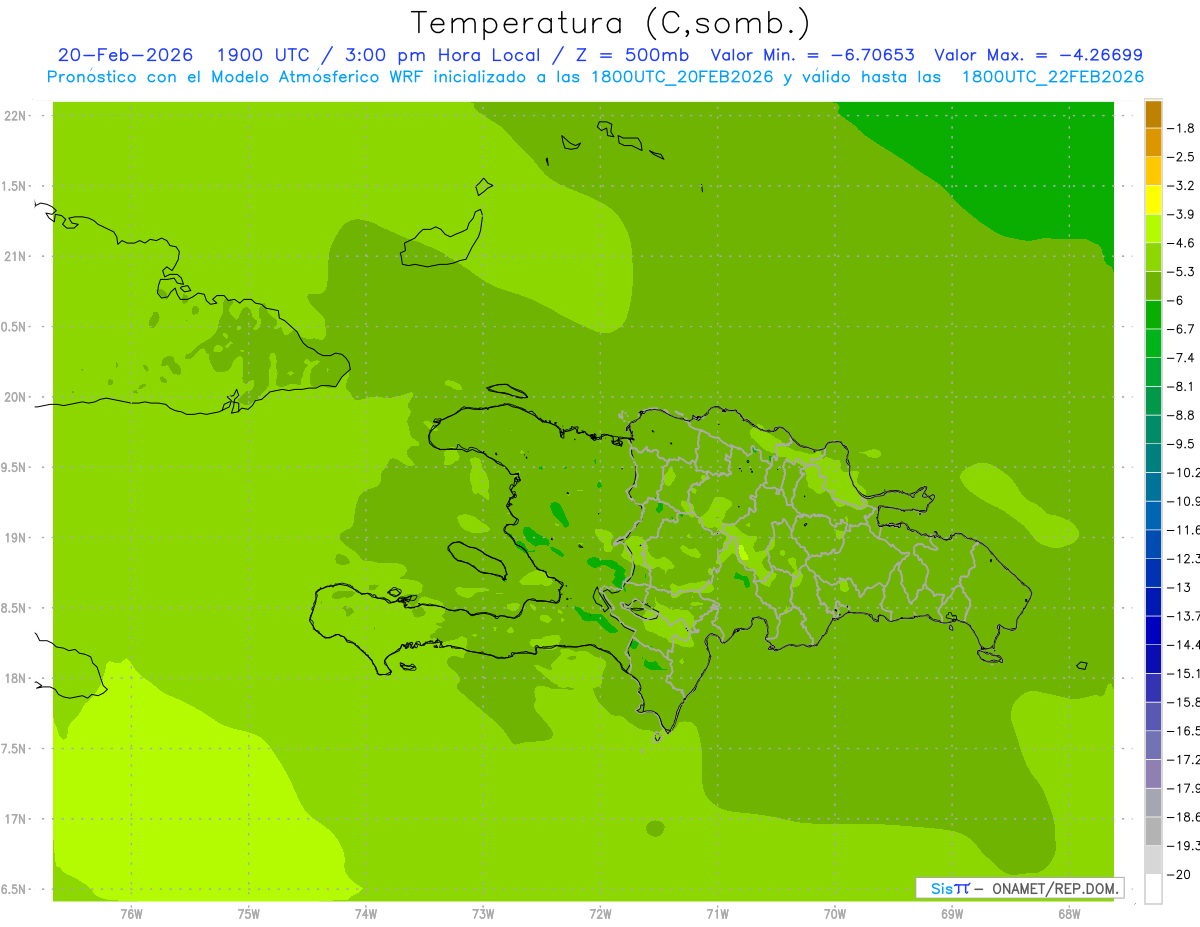Viewport: 1200px width, 927px height.
Task: Select "Valor Min. = -6.70653" text
Action: 812,55
